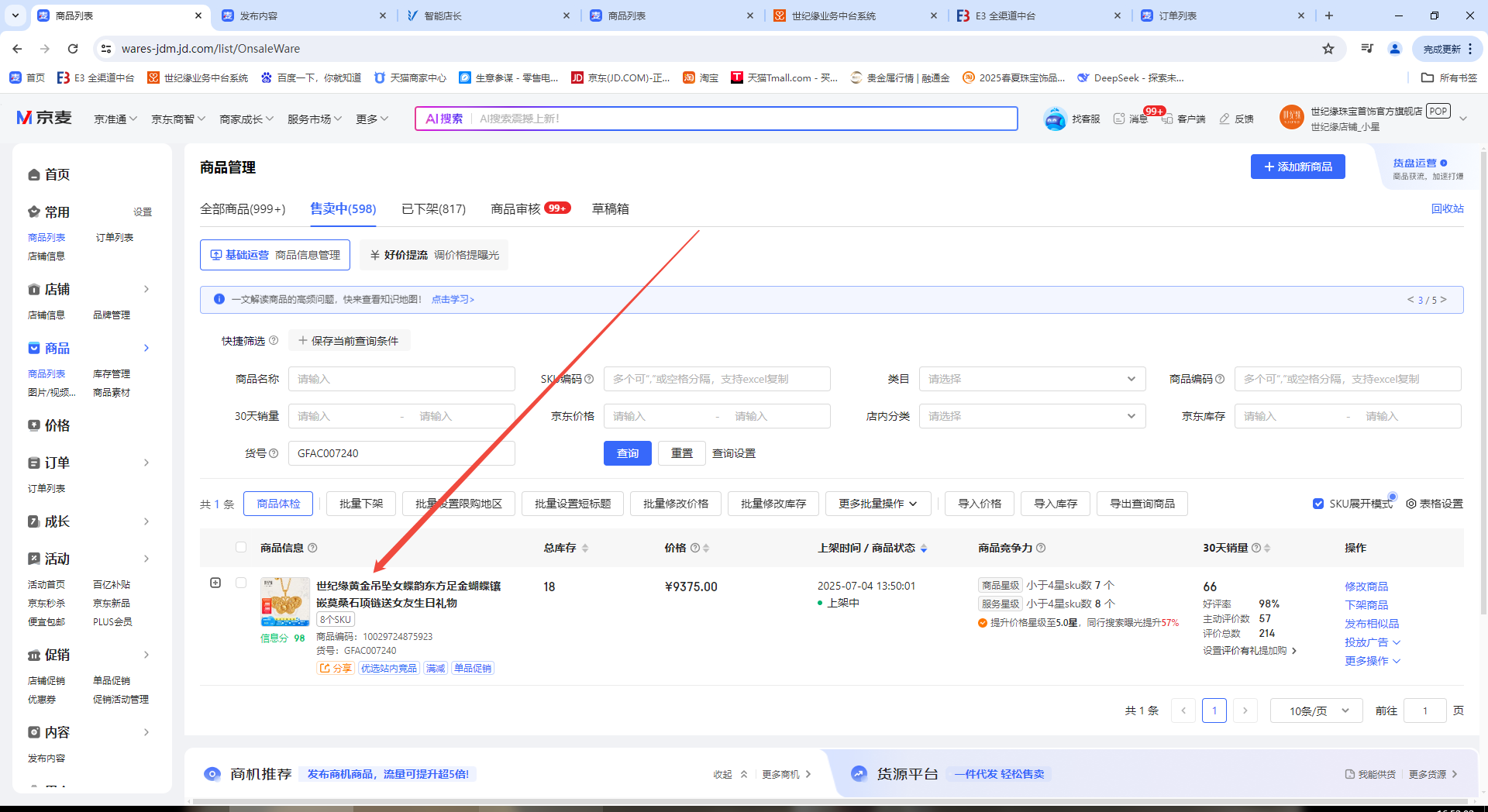The width and height of the screenshot is (1488, 812).
Task: Click the 反馈 feedback pencil icon
Action: pyautogui.click(x=1224, y=119)
